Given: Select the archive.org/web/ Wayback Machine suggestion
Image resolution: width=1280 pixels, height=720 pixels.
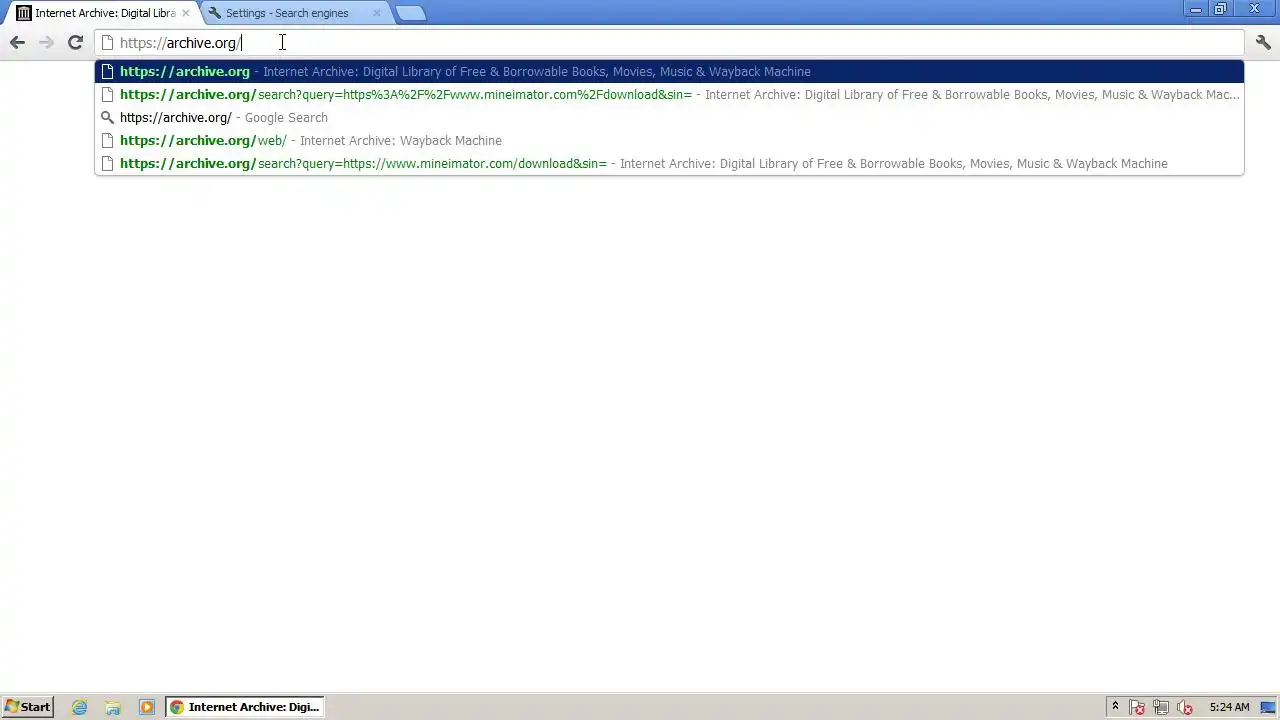Looking at the screenshot, I should click(x=669, y=140).
